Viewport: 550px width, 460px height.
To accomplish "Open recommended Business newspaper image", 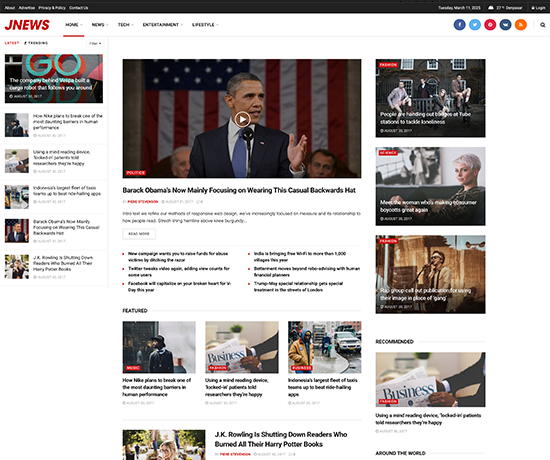I will tap(430, 380).
